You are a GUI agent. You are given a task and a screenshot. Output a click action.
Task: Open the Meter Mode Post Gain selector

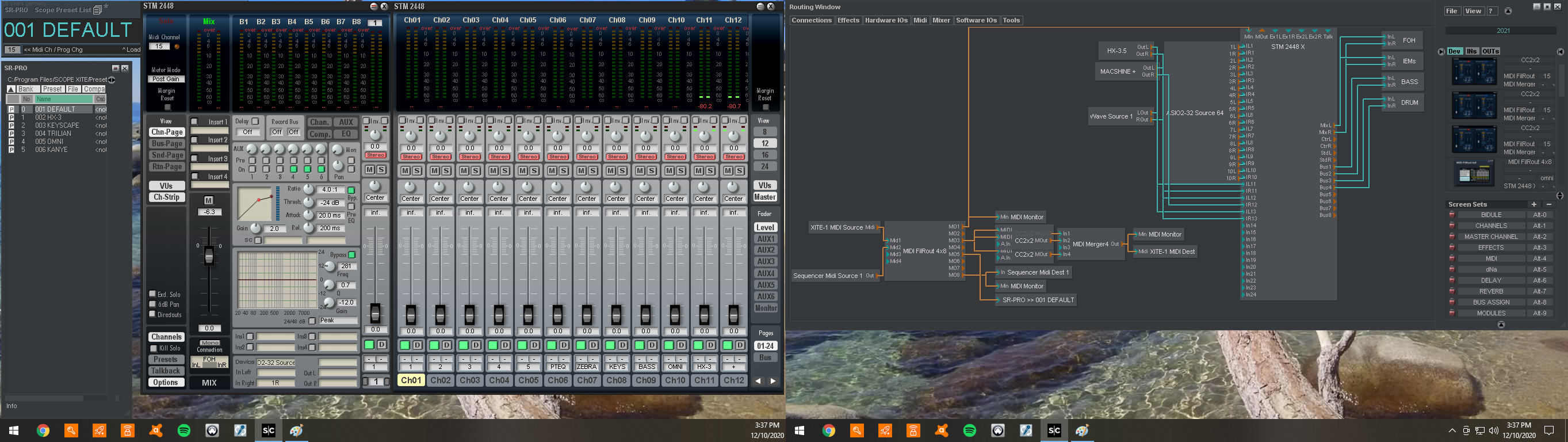(166, 79)
